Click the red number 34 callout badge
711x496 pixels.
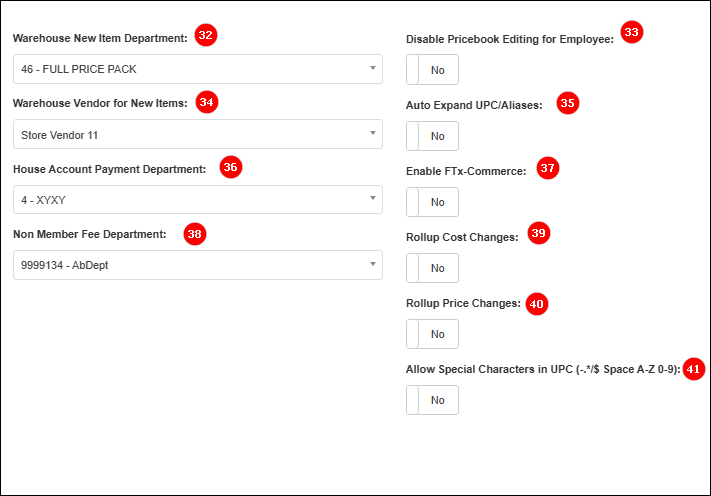(207, 102)
